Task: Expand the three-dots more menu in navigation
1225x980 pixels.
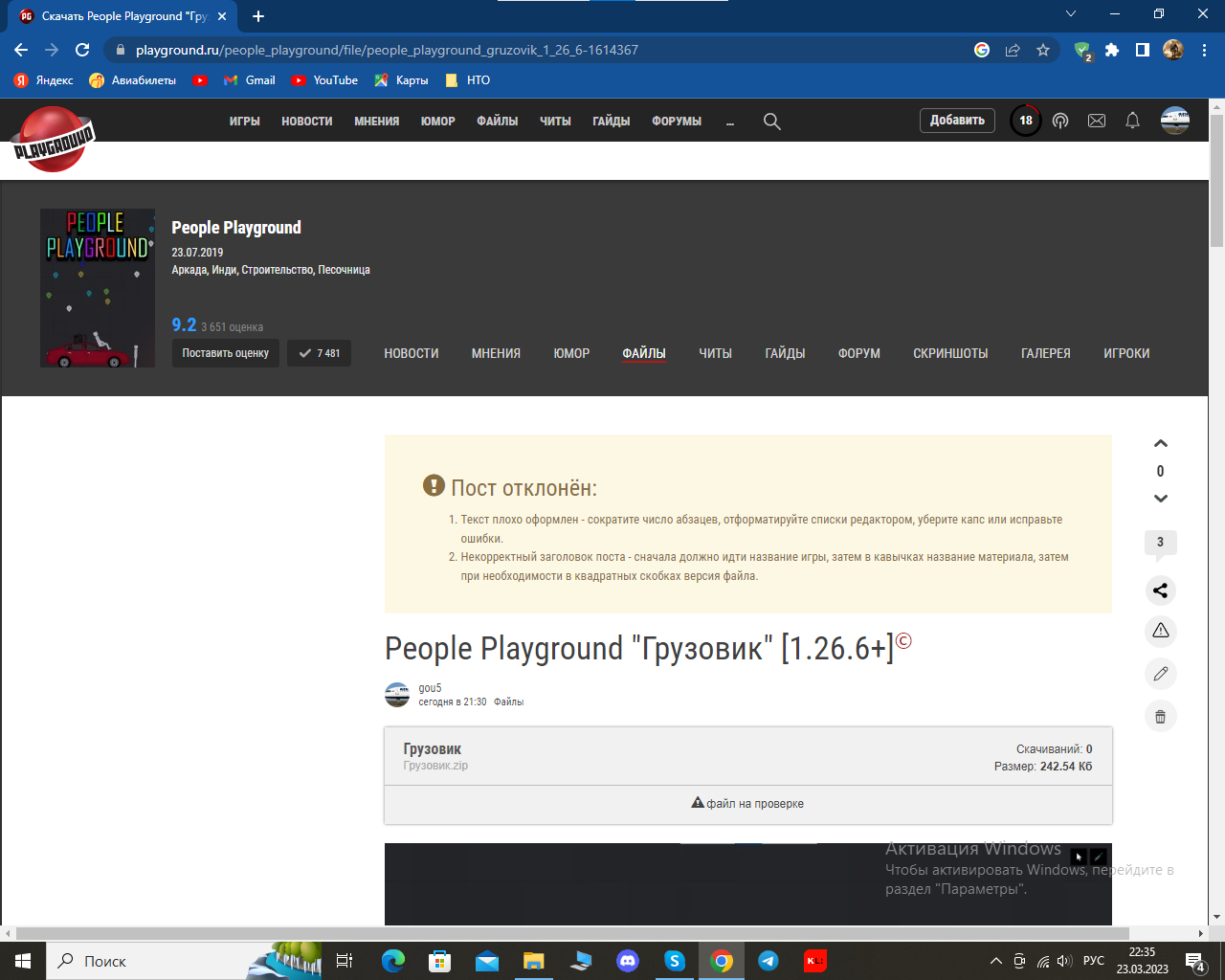Action: [x=729, y=122]
